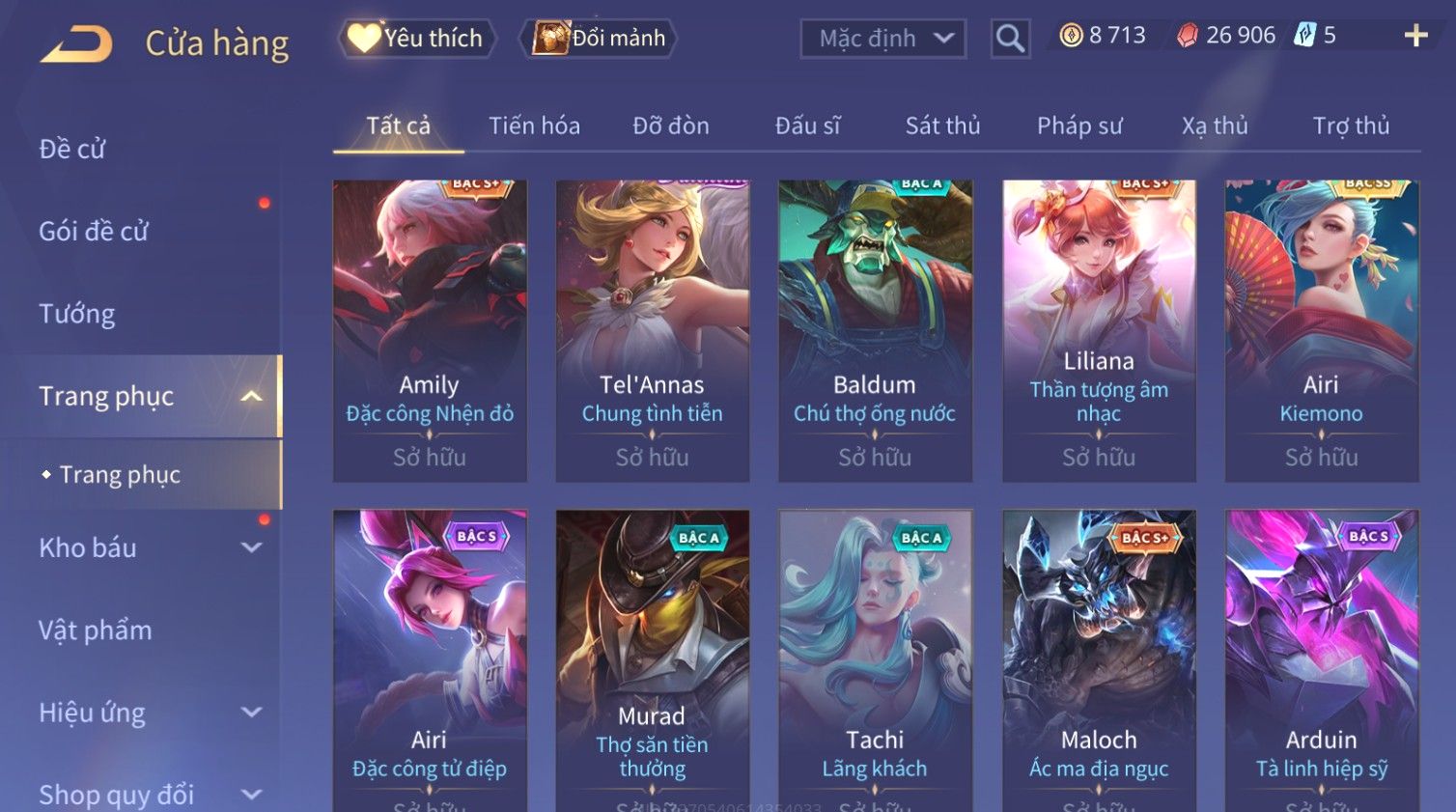The height and width of the screenshot is (812, 1456).
Task: Switch to the Tiến hóa tab
Action: click(x=534, y=126)
